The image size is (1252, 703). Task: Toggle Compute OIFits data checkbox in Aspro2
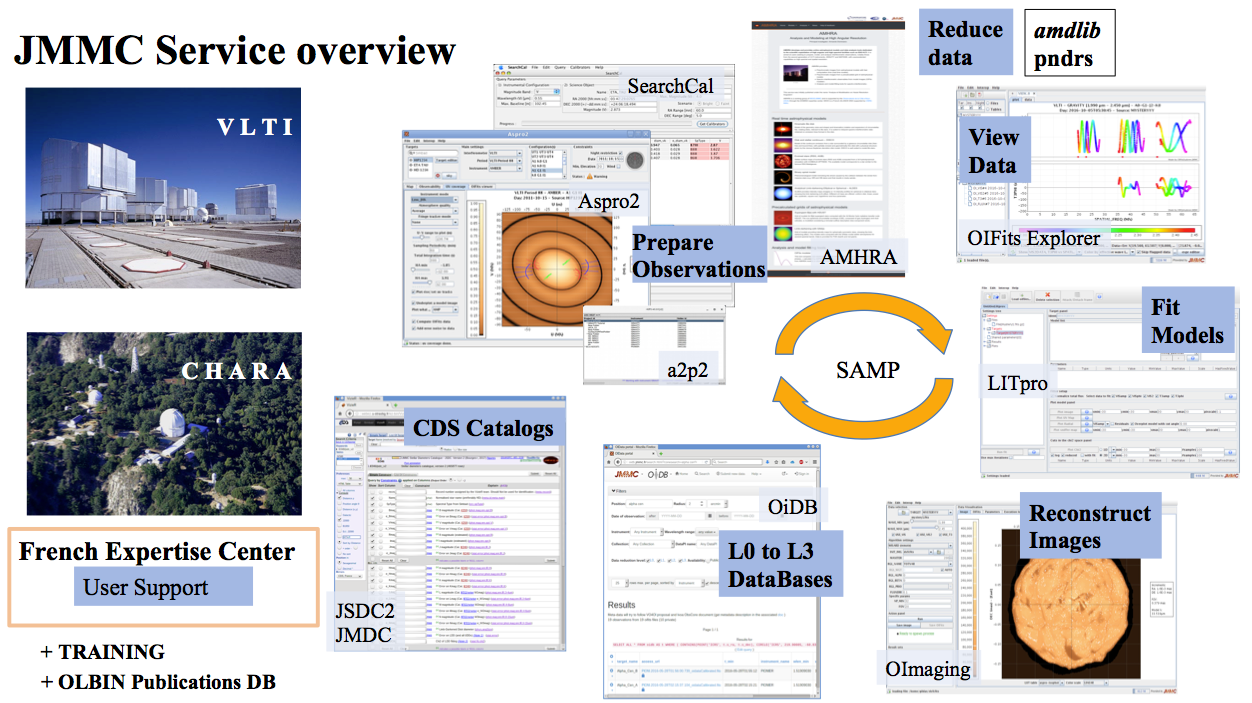tap(413, 321)
